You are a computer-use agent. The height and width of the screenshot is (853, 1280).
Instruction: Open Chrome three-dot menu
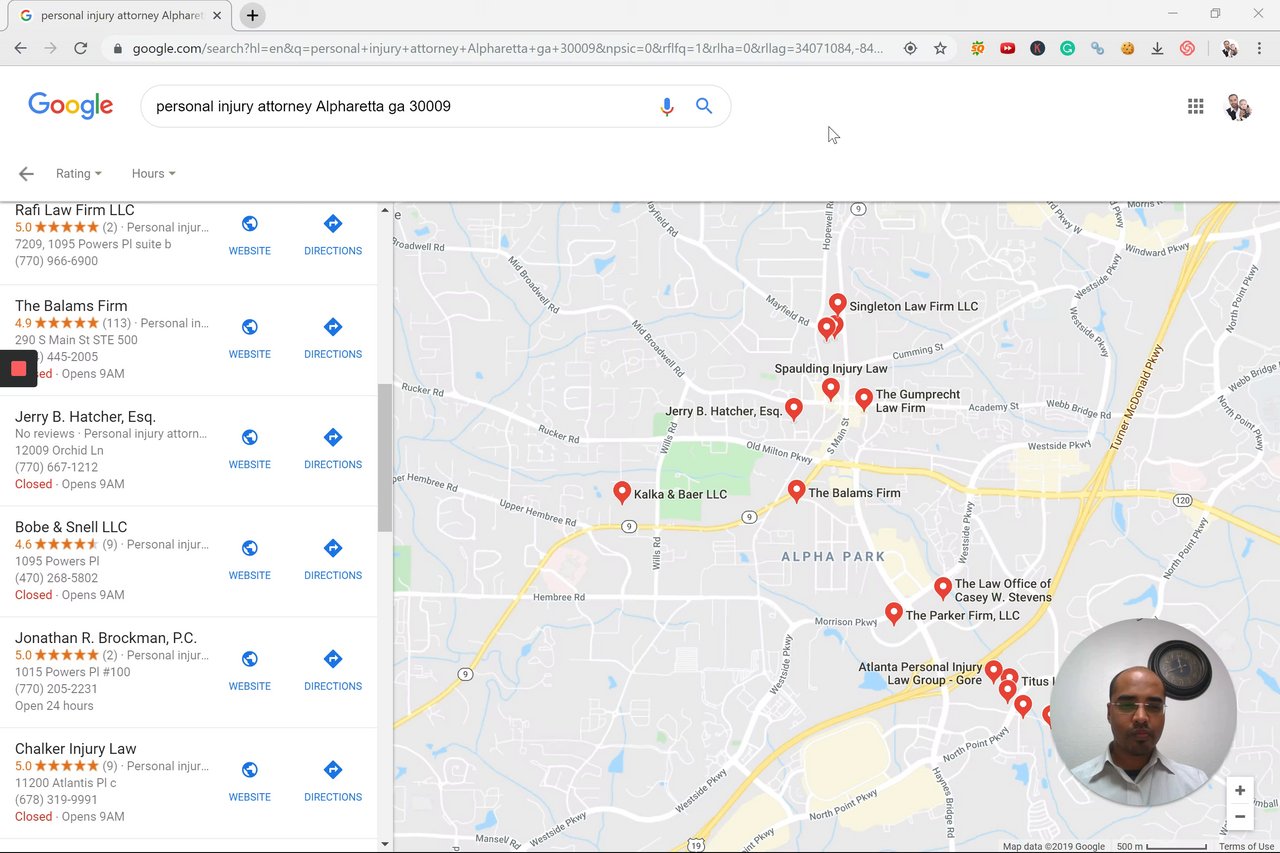tap(1260, 48)
